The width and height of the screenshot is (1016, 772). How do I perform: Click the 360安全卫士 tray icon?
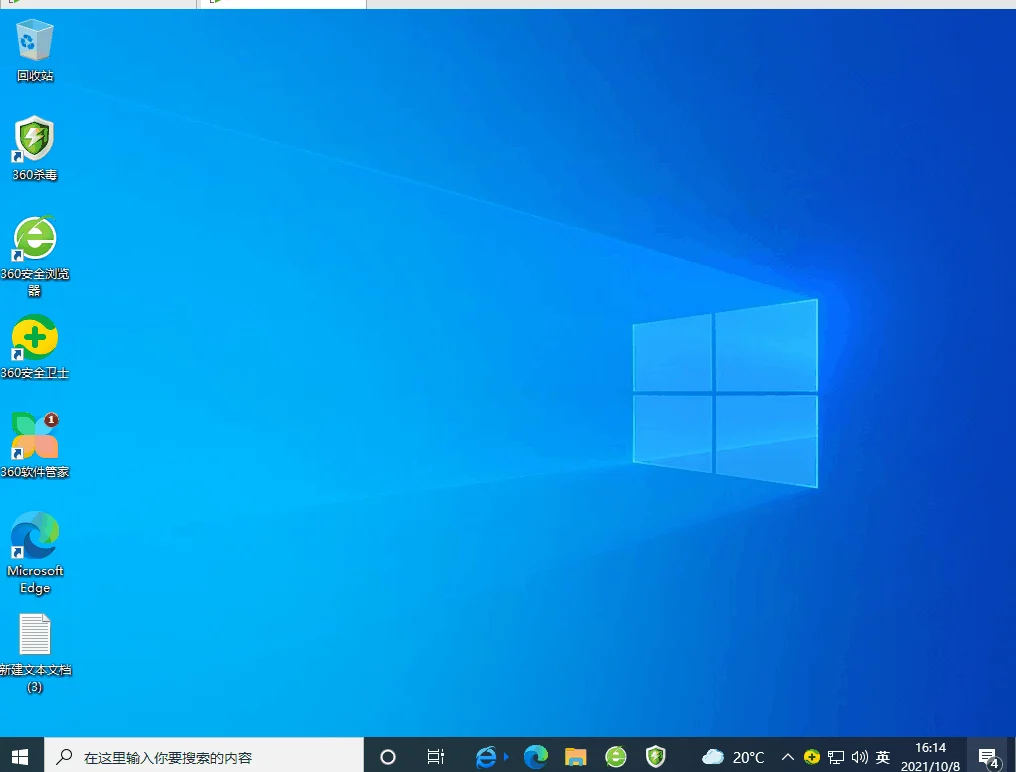click(812, 756)
